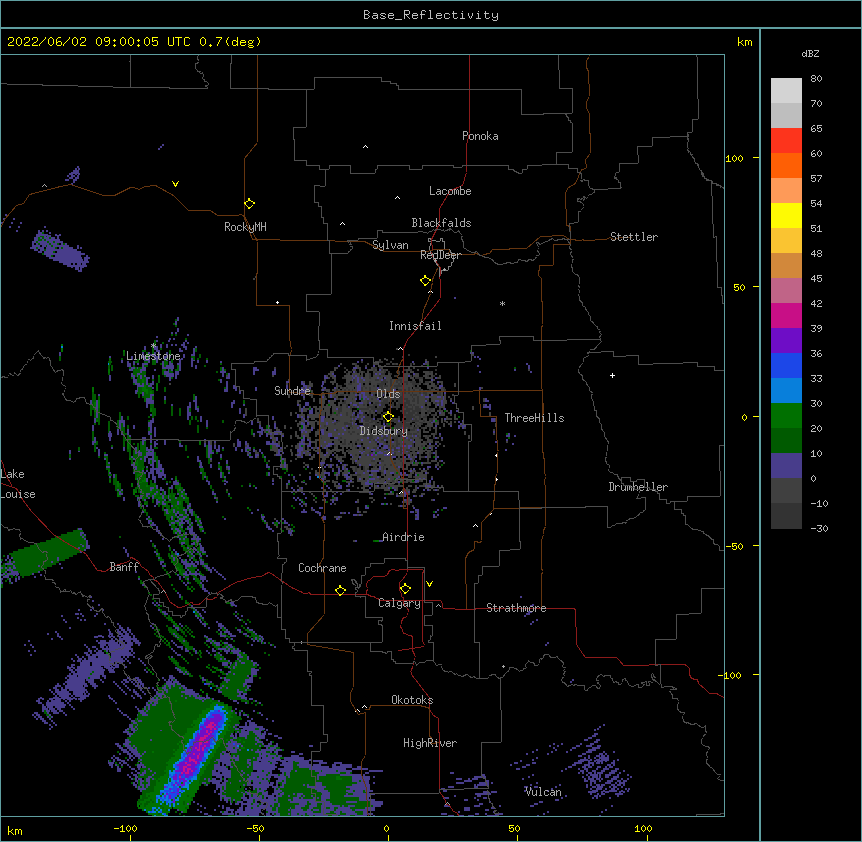Click the green 30-20 dBZ legend swatch
The height and width of the screenshot is (842, 862).
tap(786, 416)
